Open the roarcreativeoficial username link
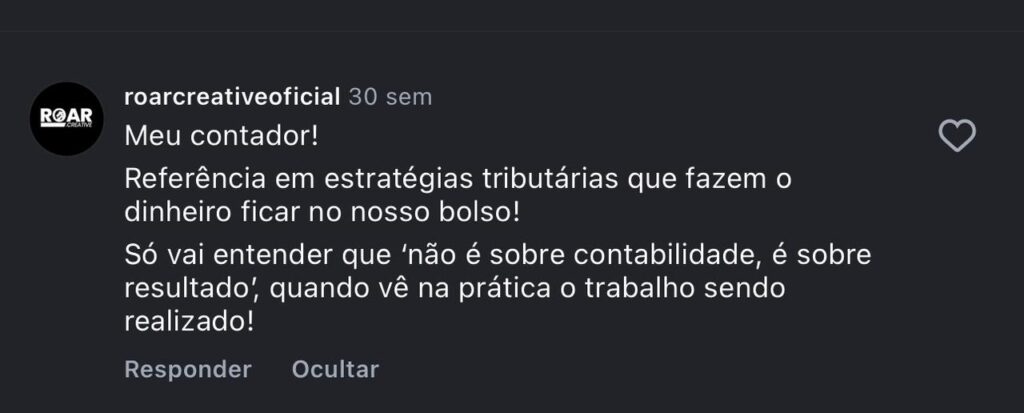The image size is (1024, 413). click(x=230, y=97)
